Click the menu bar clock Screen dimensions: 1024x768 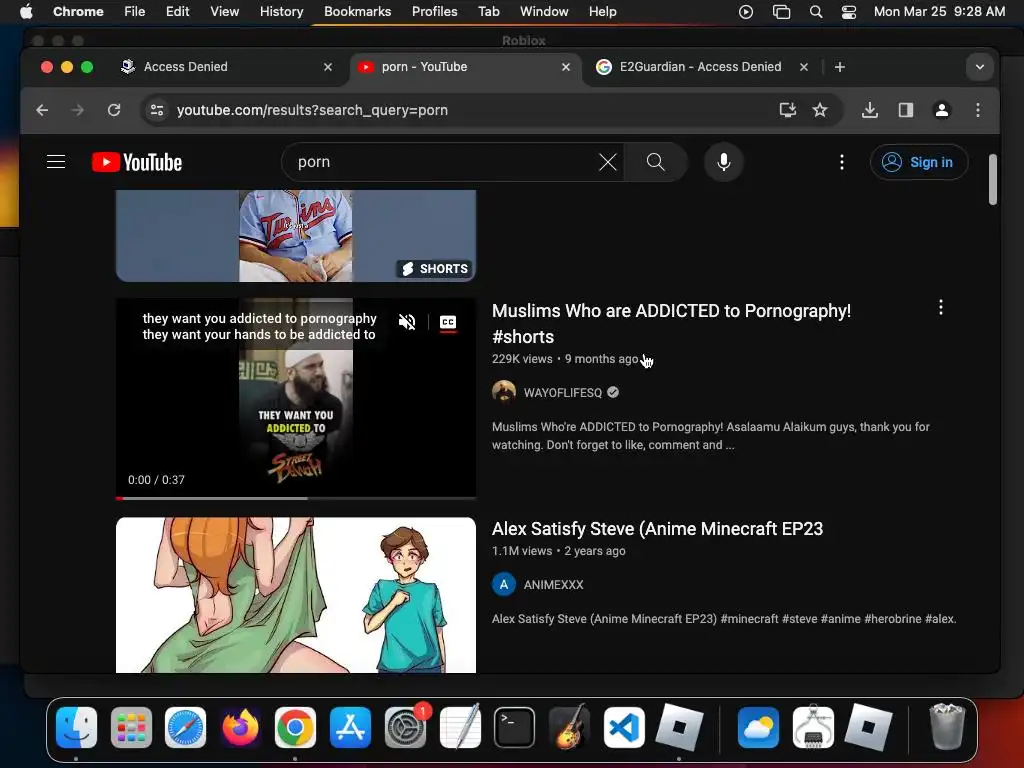[939, 12]
